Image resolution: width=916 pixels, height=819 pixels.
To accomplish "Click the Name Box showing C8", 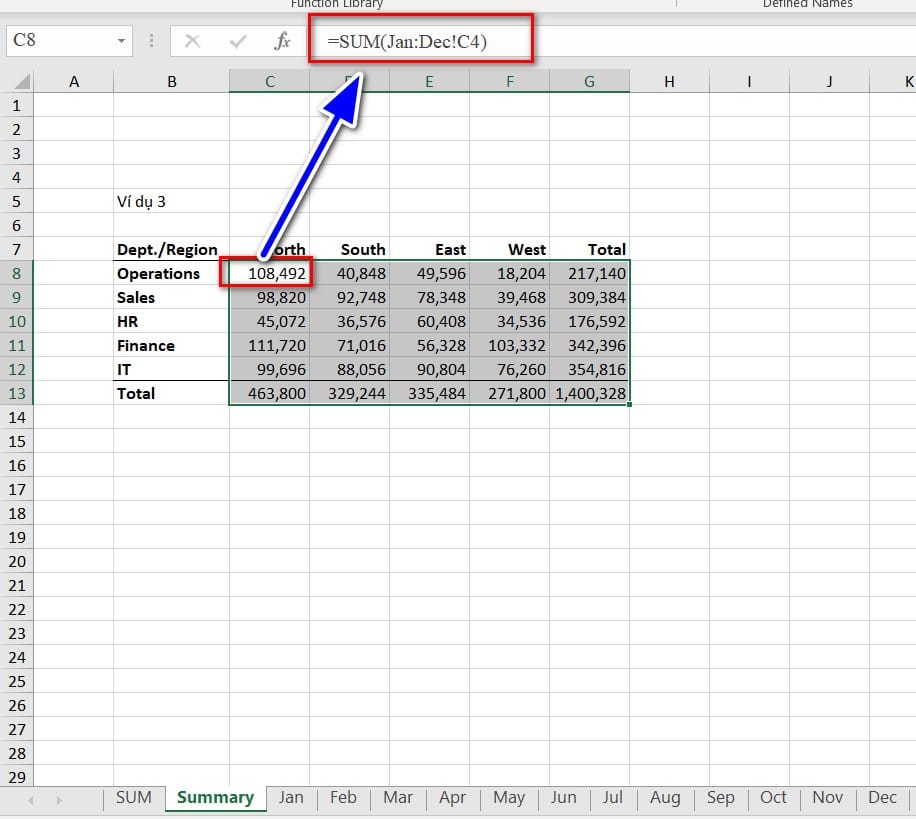I will coord(60,41).
